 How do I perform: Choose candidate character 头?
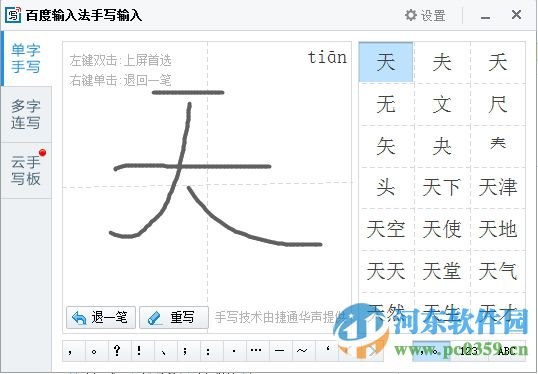386,187
